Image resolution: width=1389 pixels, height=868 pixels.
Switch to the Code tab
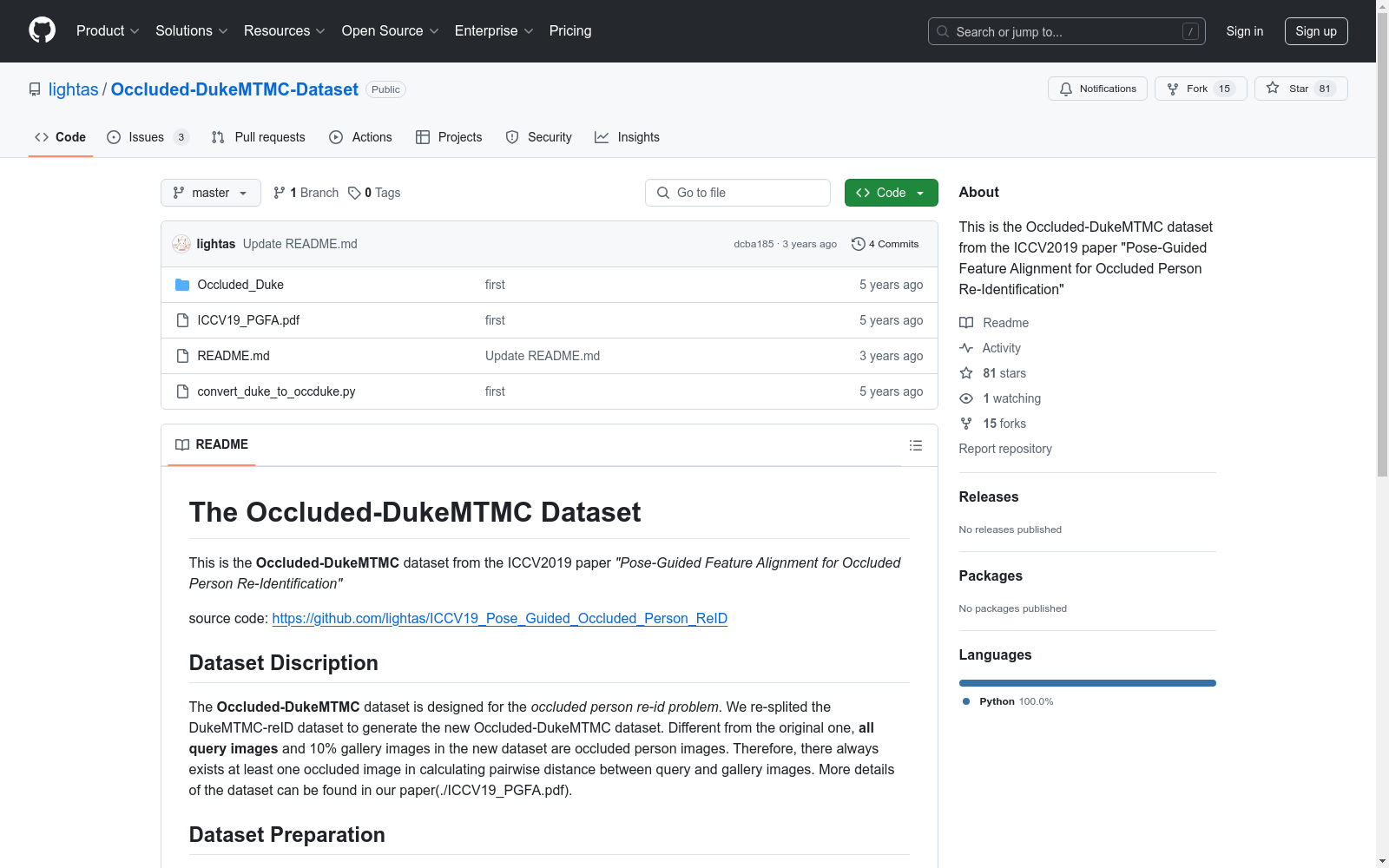[x=61, y=137]
